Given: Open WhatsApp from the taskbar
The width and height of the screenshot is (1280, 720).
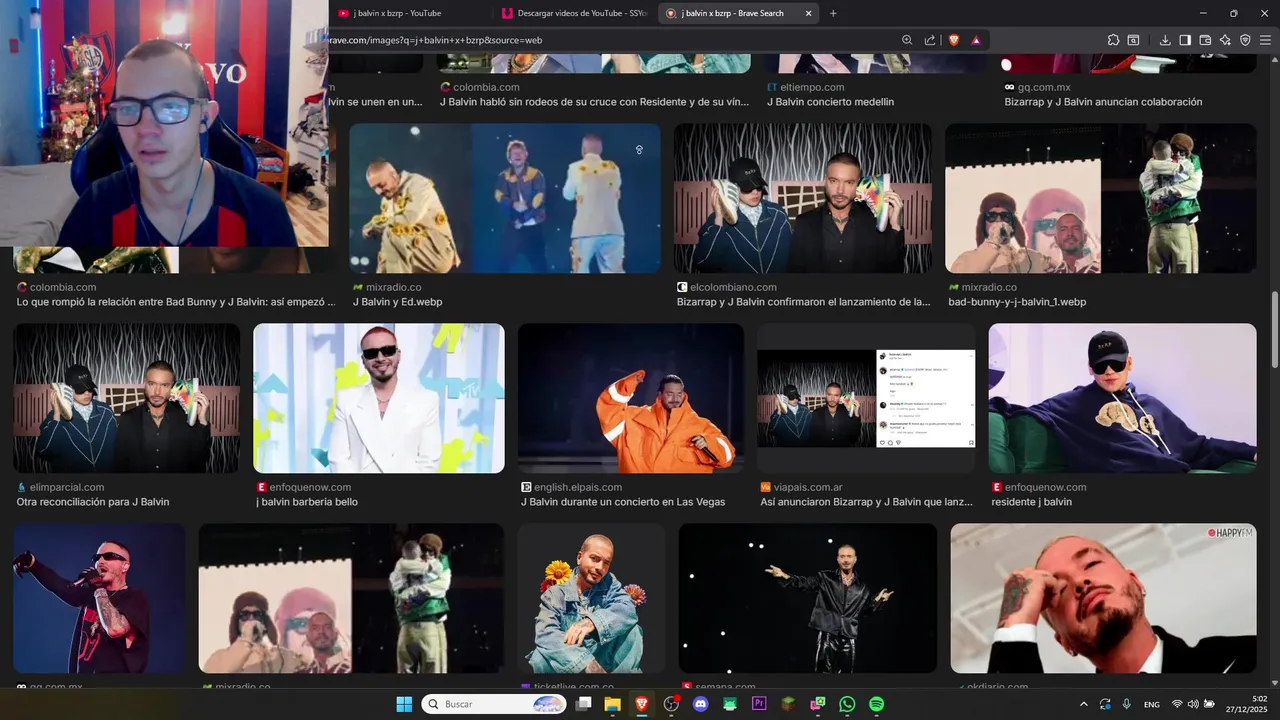Looking at the screenshot, I should tap(847, 704).
